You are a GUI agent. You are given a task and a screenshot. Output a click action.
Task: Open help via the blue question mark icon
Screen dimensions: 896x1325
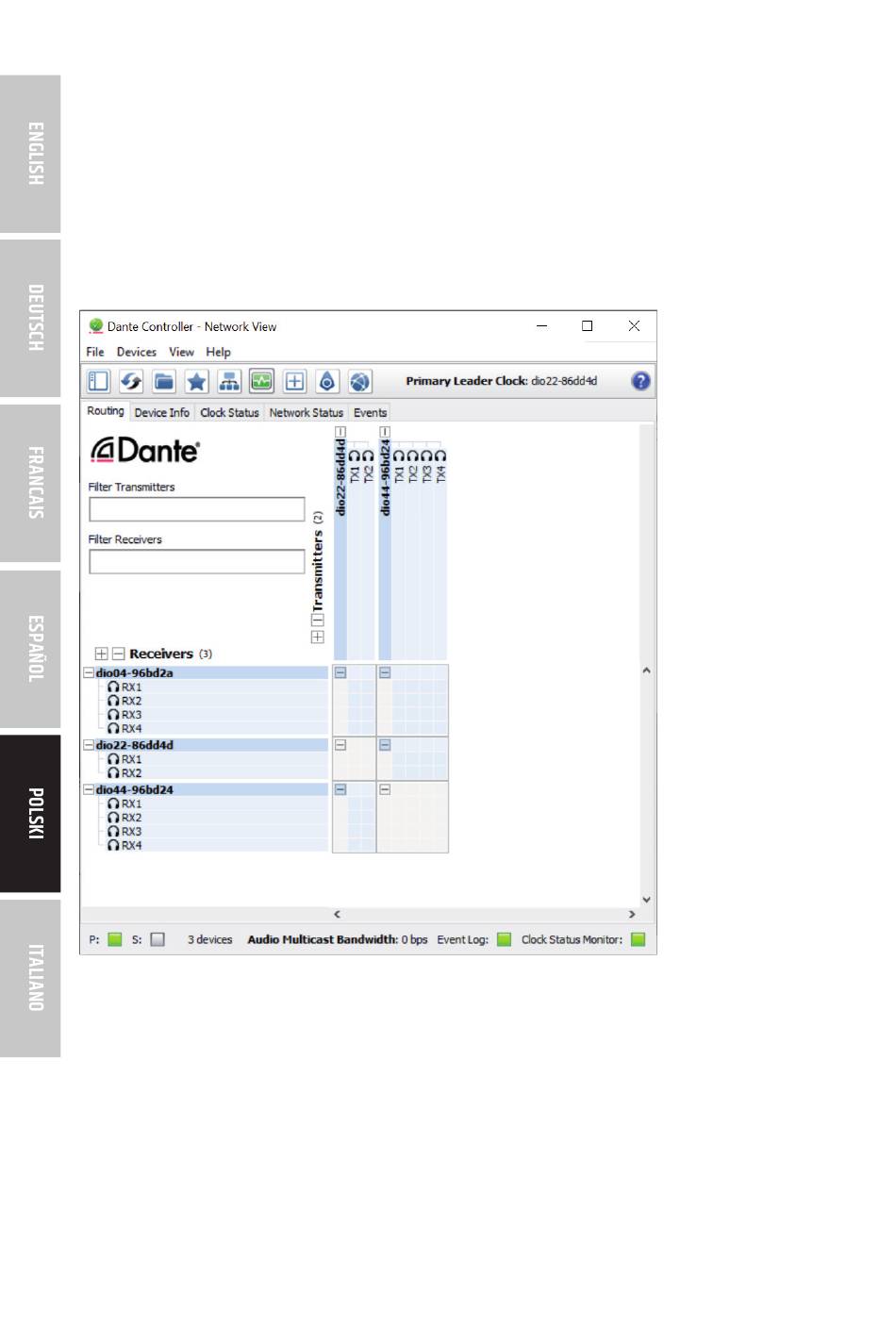[640, 381]
